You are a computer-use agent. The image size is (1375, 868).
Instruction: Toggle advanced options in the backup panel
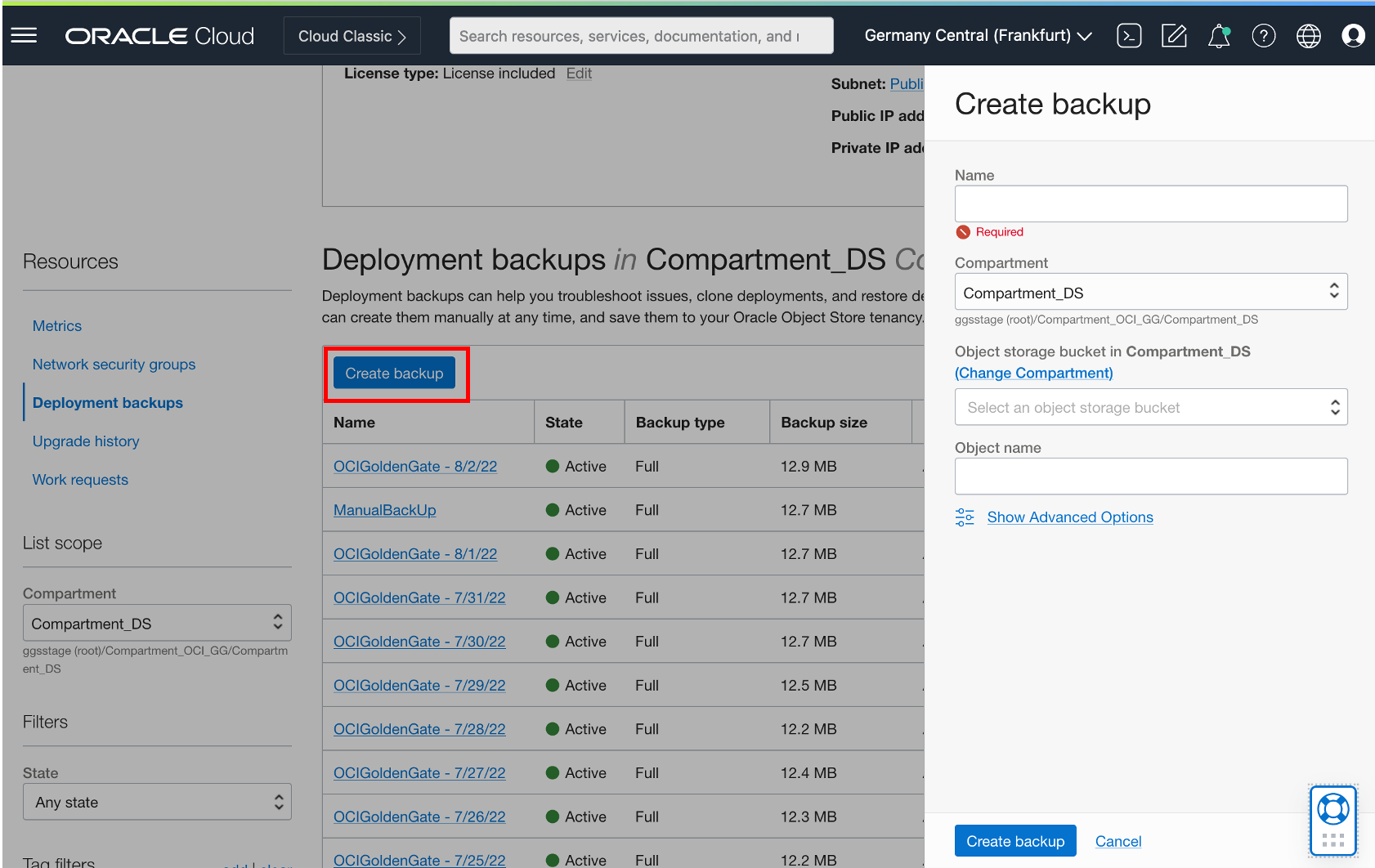point(1070,517)
